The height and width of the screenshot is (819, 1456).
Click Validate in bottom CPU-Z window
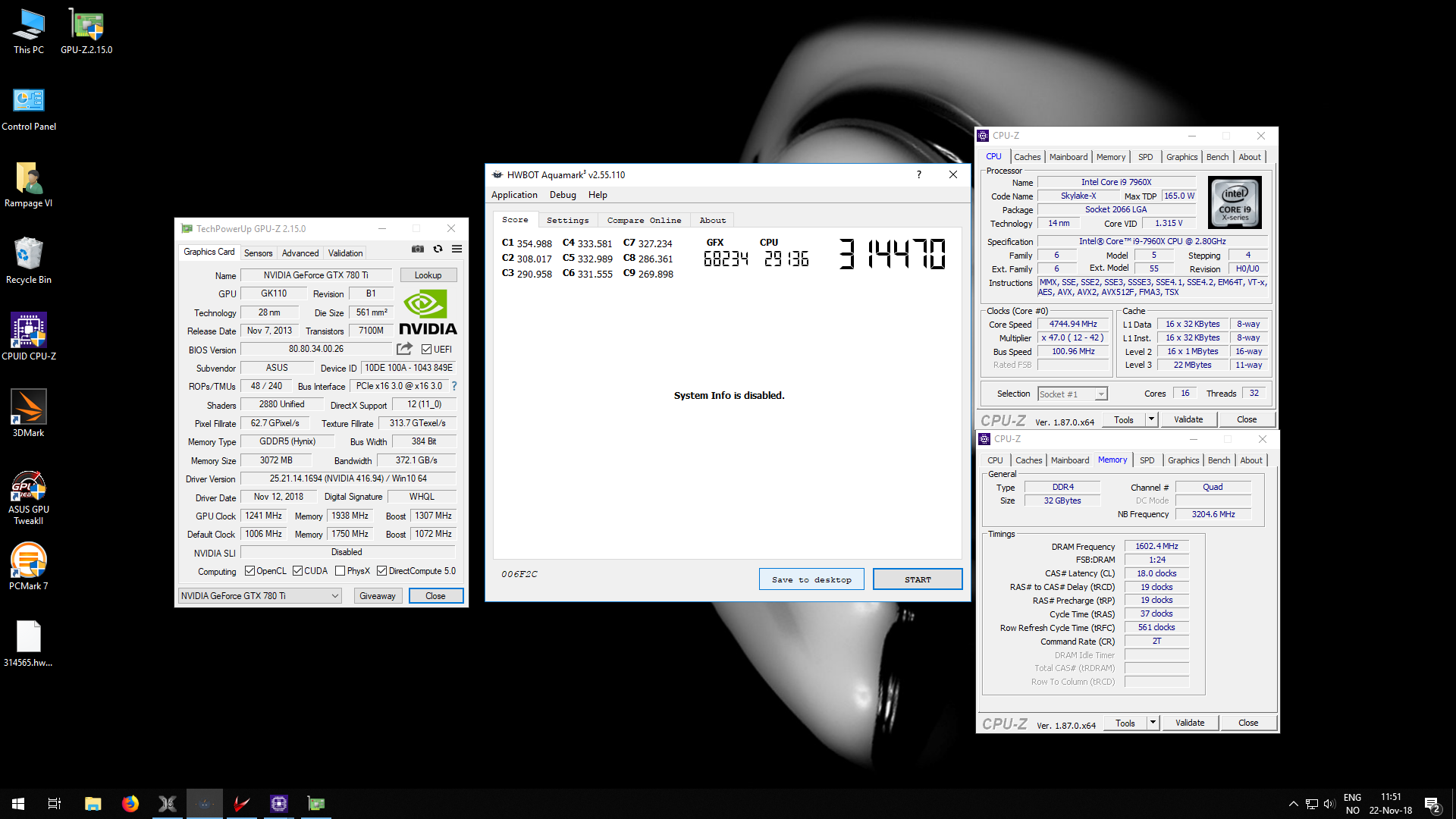click(x=1190, y=723)
